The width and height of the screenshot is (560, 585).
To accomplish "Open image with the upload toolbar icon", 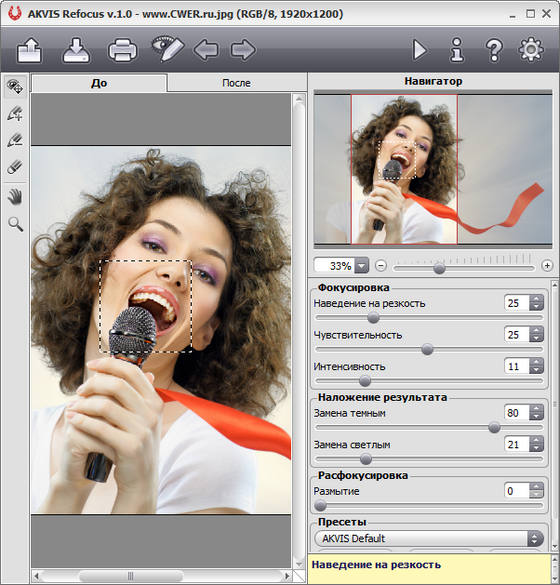I will click(x=29, y=50).
